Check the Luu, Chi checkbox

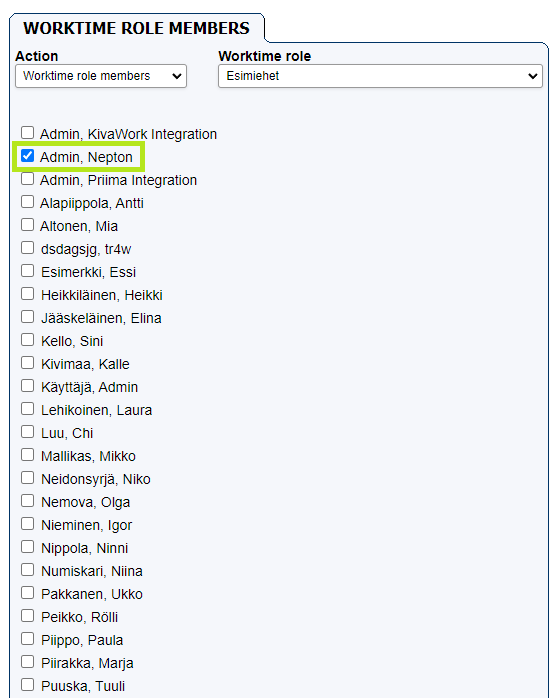pyautogui.click(x=28, y=432)
